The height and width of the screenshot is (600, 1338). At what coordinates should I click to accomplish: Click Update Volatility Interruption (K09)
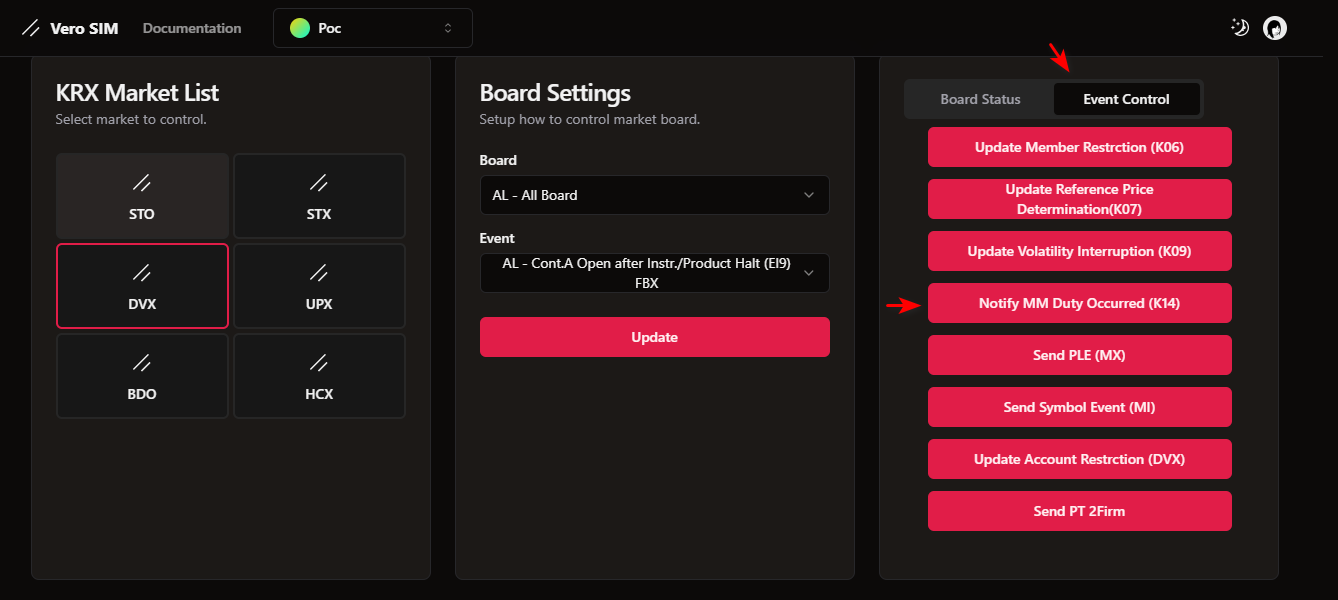point(1079,251)
